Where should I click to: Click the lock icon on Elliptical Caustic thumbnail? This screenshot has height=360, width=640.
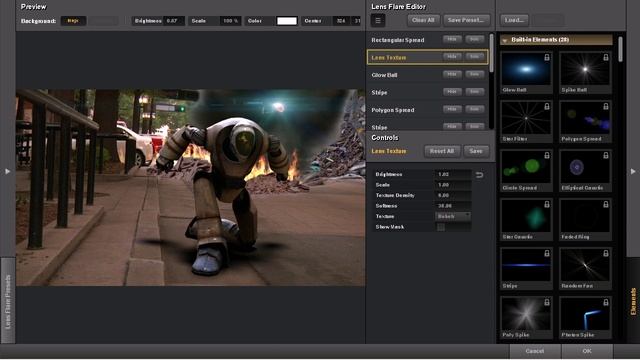[606, 156]
